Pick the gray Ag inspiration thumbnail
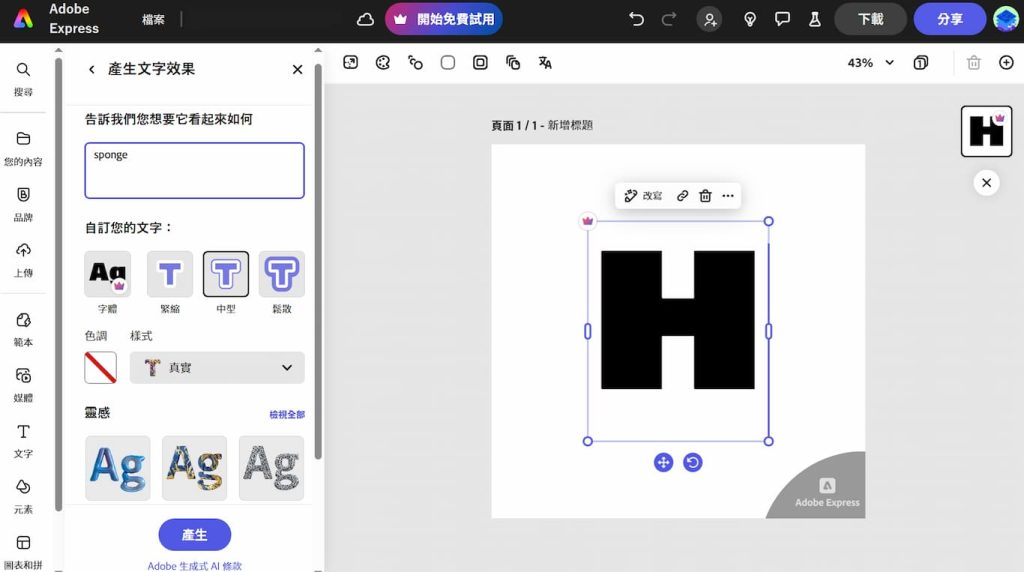The width and height of the screenshot is (1024, 572). [272, 468]
